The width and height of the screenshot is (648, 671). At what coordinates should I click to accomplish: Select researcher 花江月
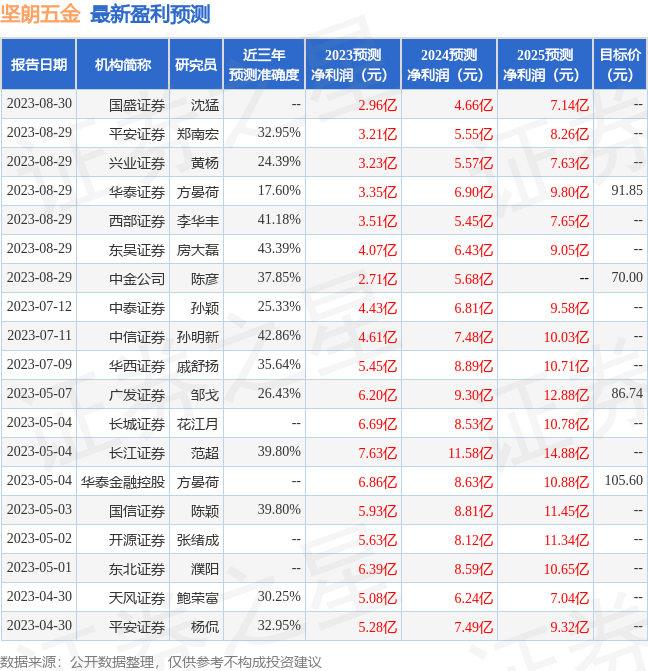pyautogui.click(x=198, y=424)
